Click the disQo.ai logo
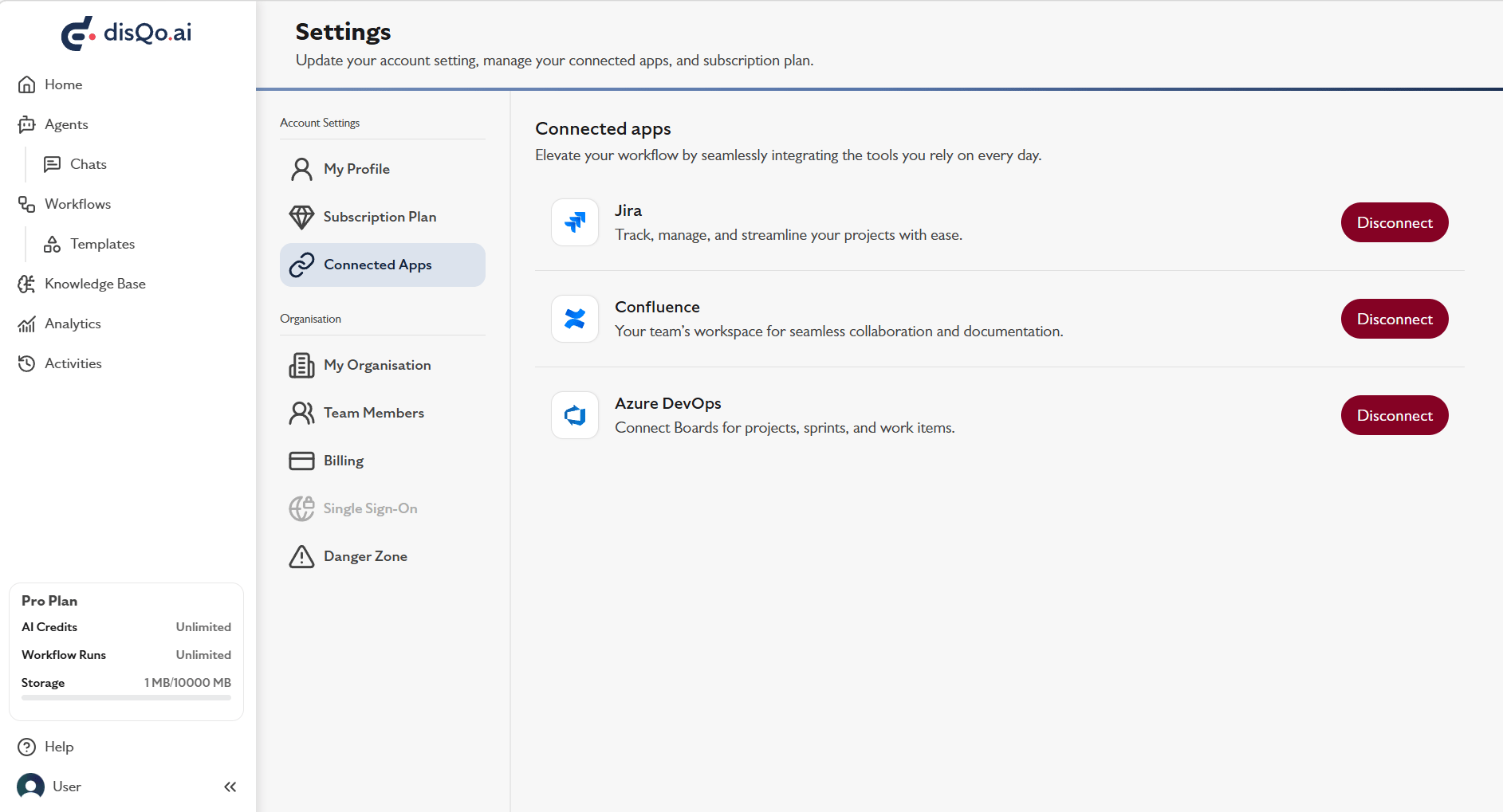Viewport: 1503px width, 812px height. (127, 33)
